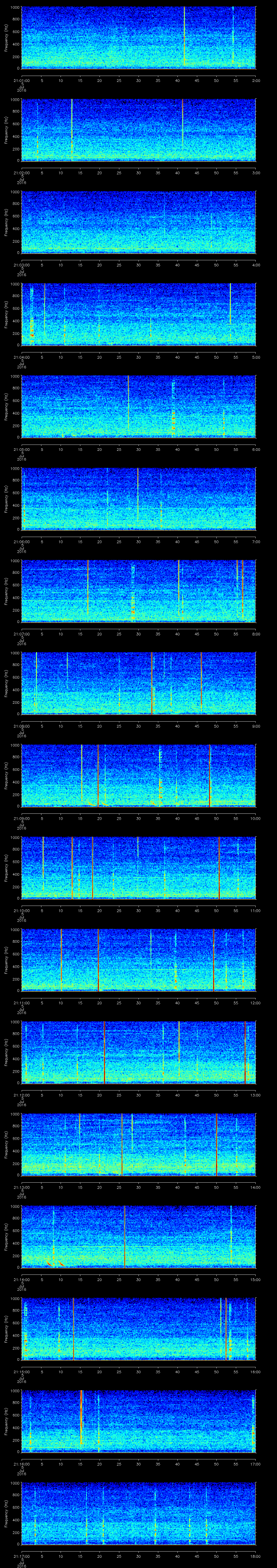Choose the '21:10:00' time axis label
The width and height of the screenshot is (277, 1568).
21,910
